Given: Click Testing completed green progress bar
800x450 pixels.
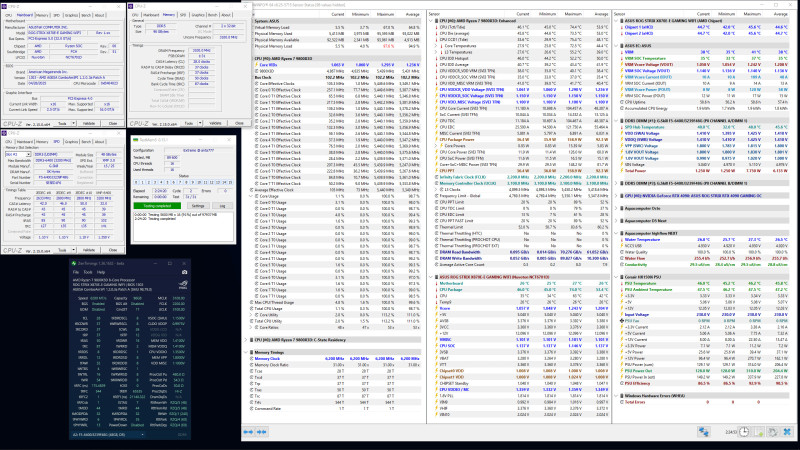Looking at the screenshot, I should 157,206.
